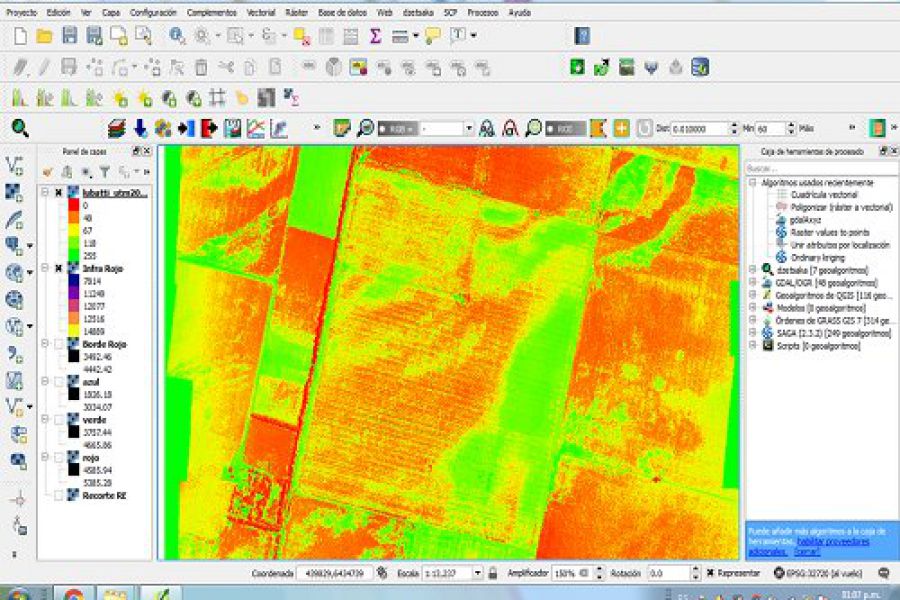Open the Ráster menu
The image size is (900, 600).
296,13
